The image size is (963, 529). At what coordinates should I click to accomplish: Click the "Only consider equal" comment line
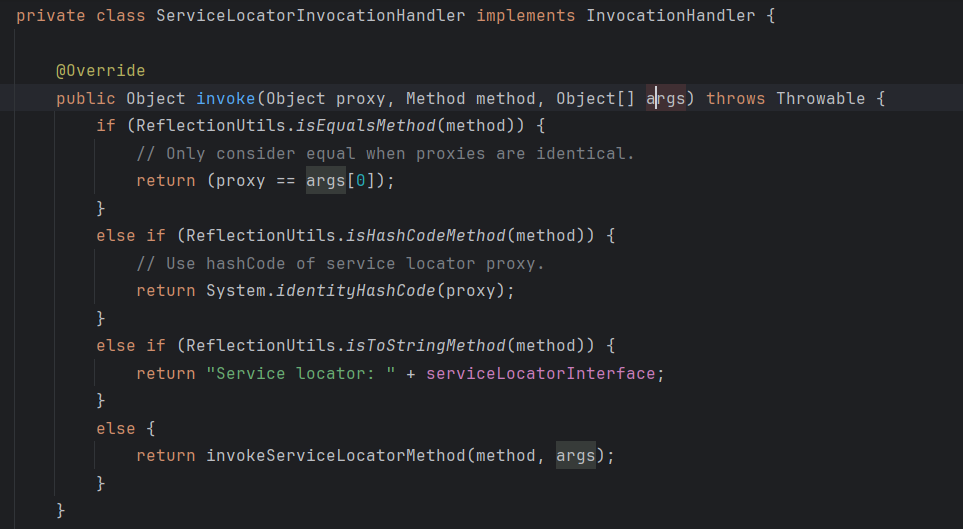pos(385,153)
